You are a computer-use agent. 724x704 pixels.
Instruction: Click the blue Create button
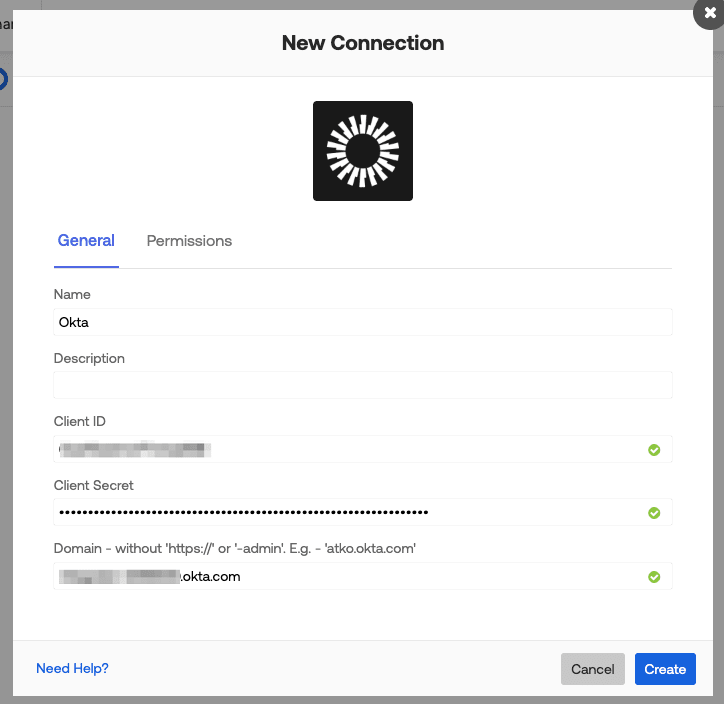pyautogui.click(x=665, y=669)
